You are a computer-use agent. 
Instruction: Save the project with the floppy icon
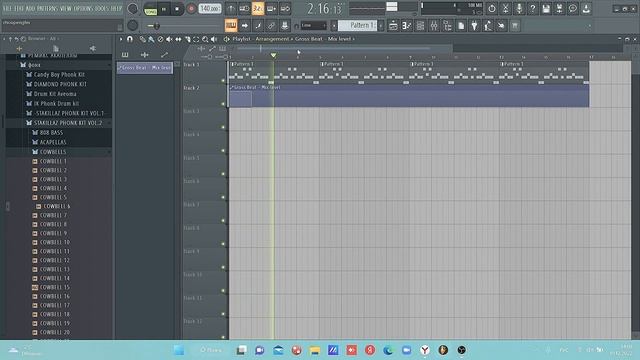coord(546,8)
